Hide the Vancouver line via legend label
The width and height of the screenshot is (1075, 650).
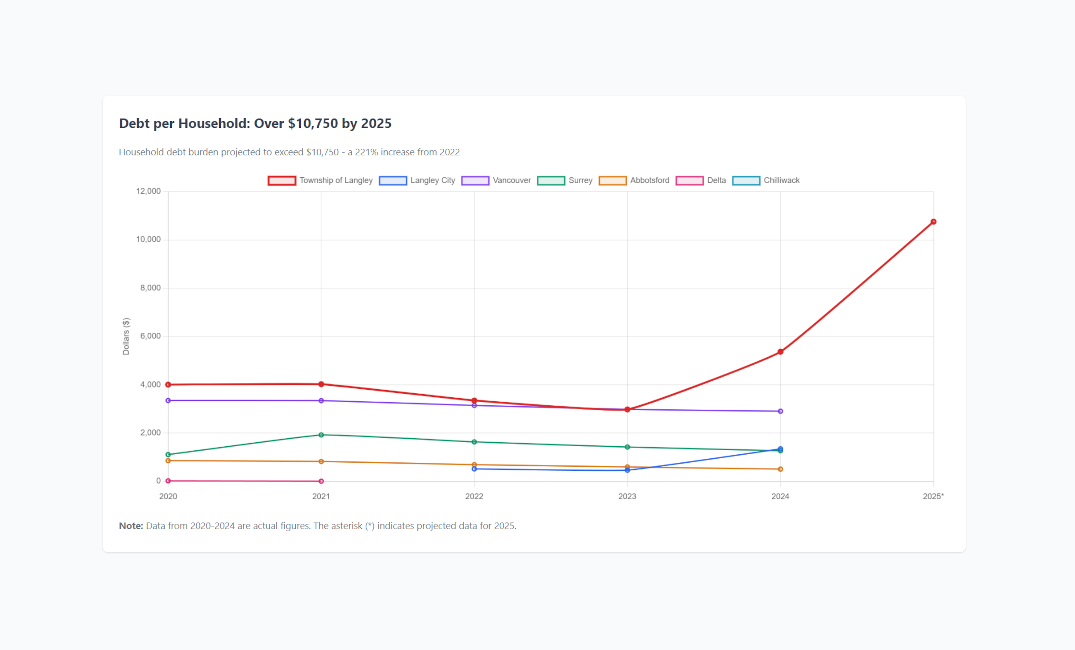511,181
